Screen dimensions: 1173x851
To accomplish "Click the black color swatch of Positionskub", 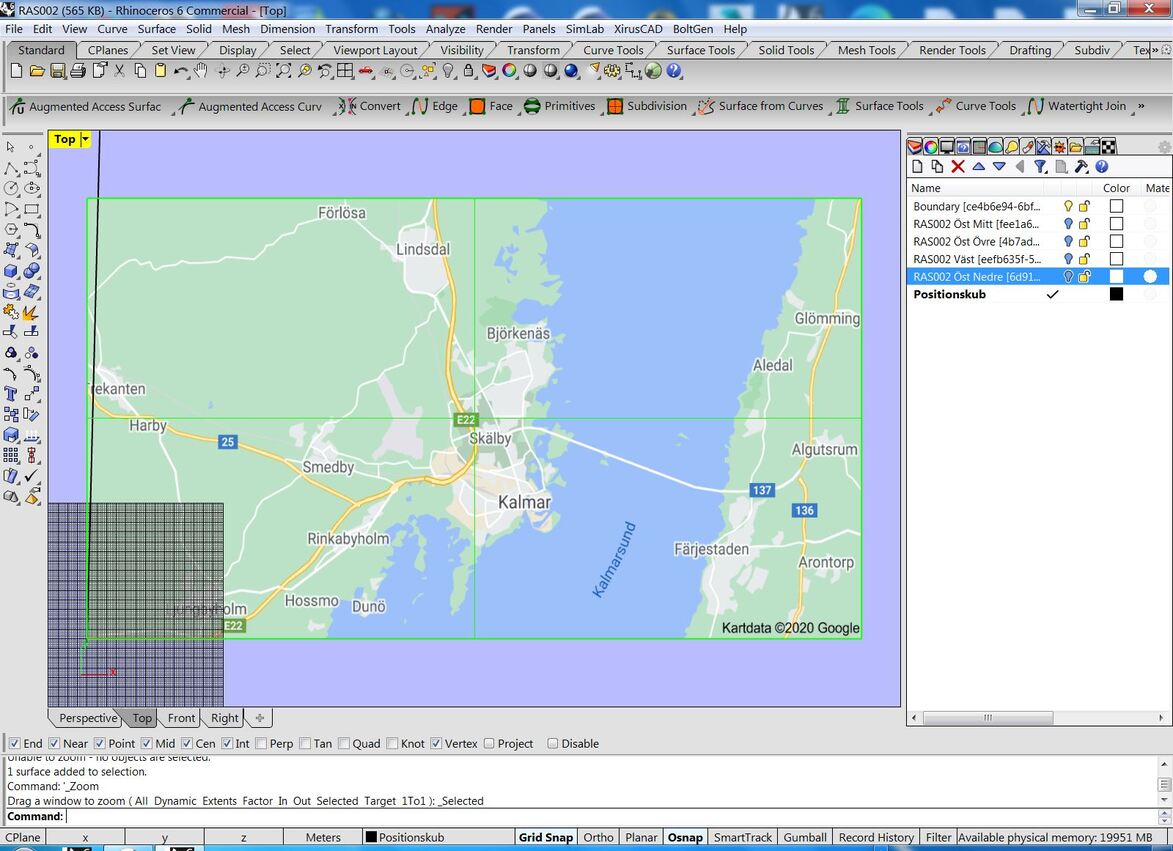I will (1116, 294).
